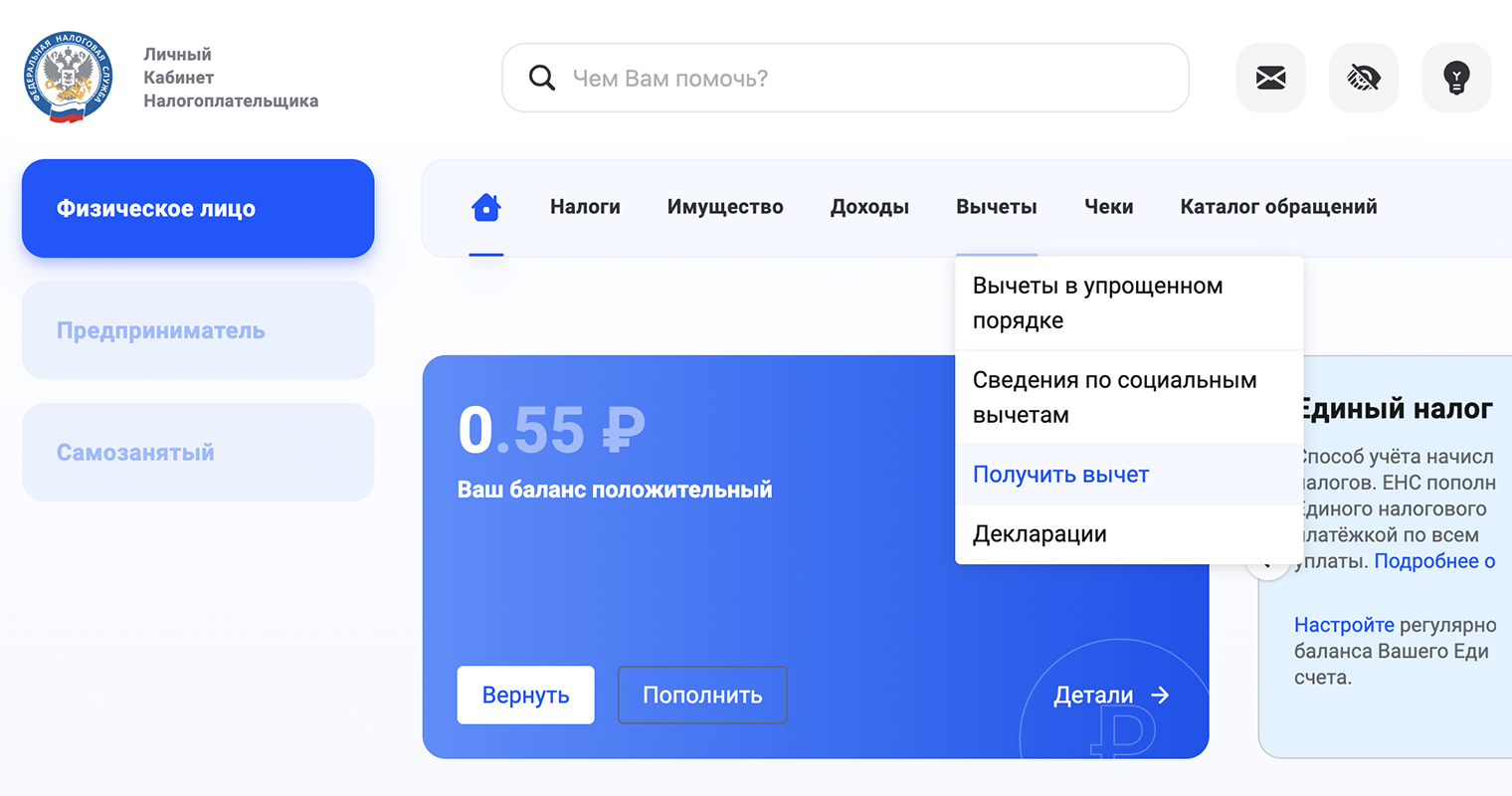Screen dimensions: 1512x796
Task: Click the magnifier search icon
Action: point(542,78)
